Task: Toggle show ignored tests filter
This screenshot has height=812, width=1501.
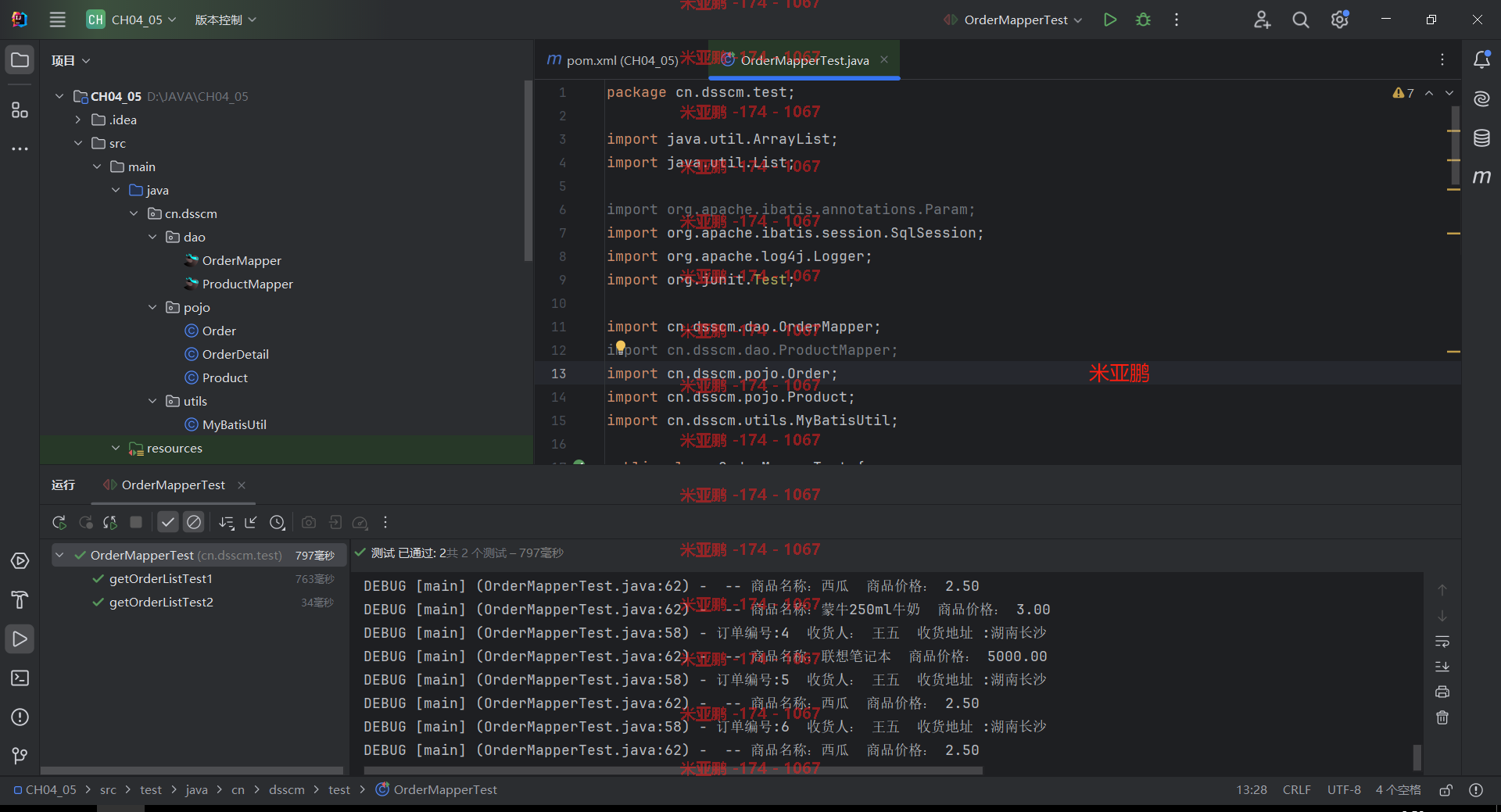Action: tap(194, 522)
